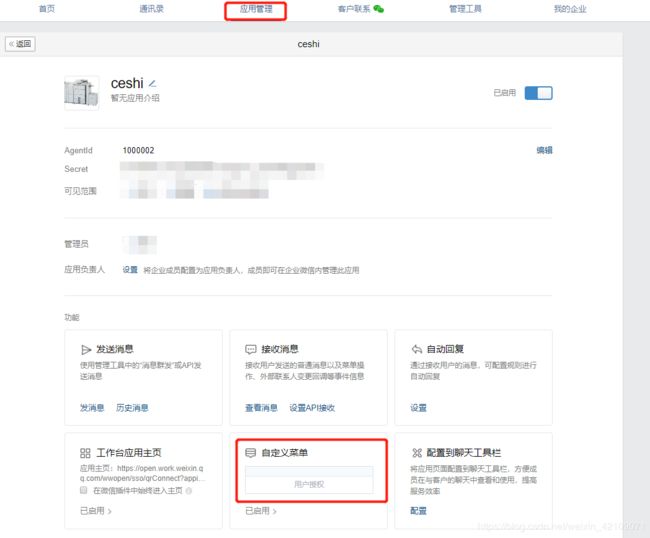Go to 管理工具 tab

click(465, 9)
